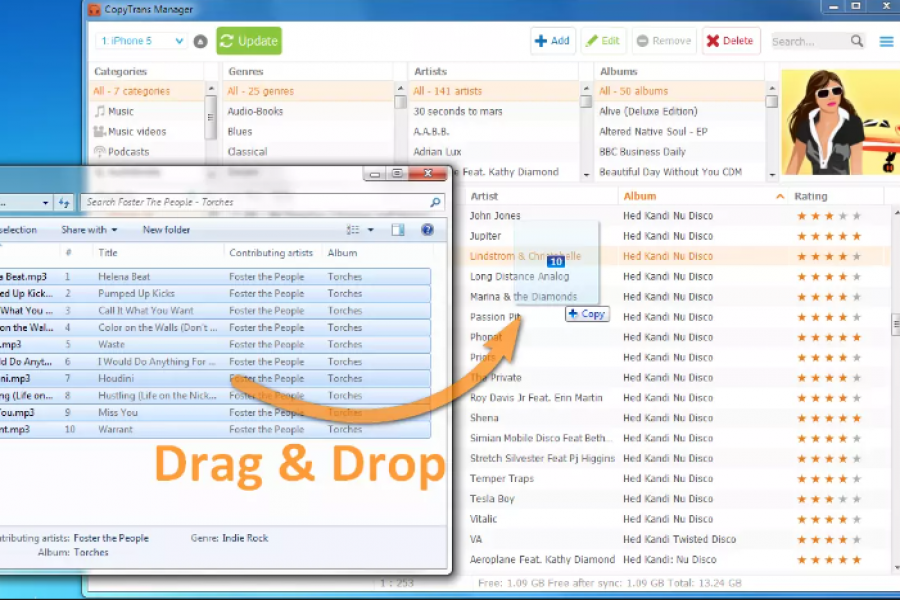This screenshot has width=900, height=600.
Task: Set star rating for John Jones track
Action: (x=828, y=216)
